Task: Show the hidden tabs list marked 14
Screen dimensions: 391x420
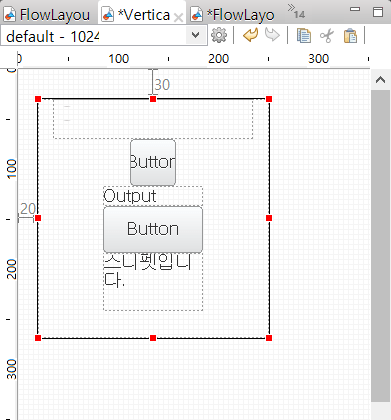Action: [x=296, y=11]
